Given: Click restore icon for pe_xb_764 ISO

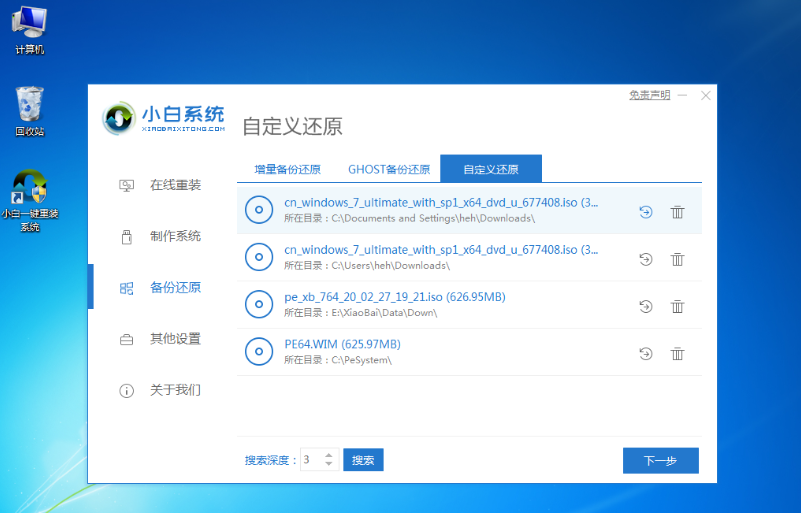Looking at the screenshot, I should pyautogui.click(x=646, y=306).
